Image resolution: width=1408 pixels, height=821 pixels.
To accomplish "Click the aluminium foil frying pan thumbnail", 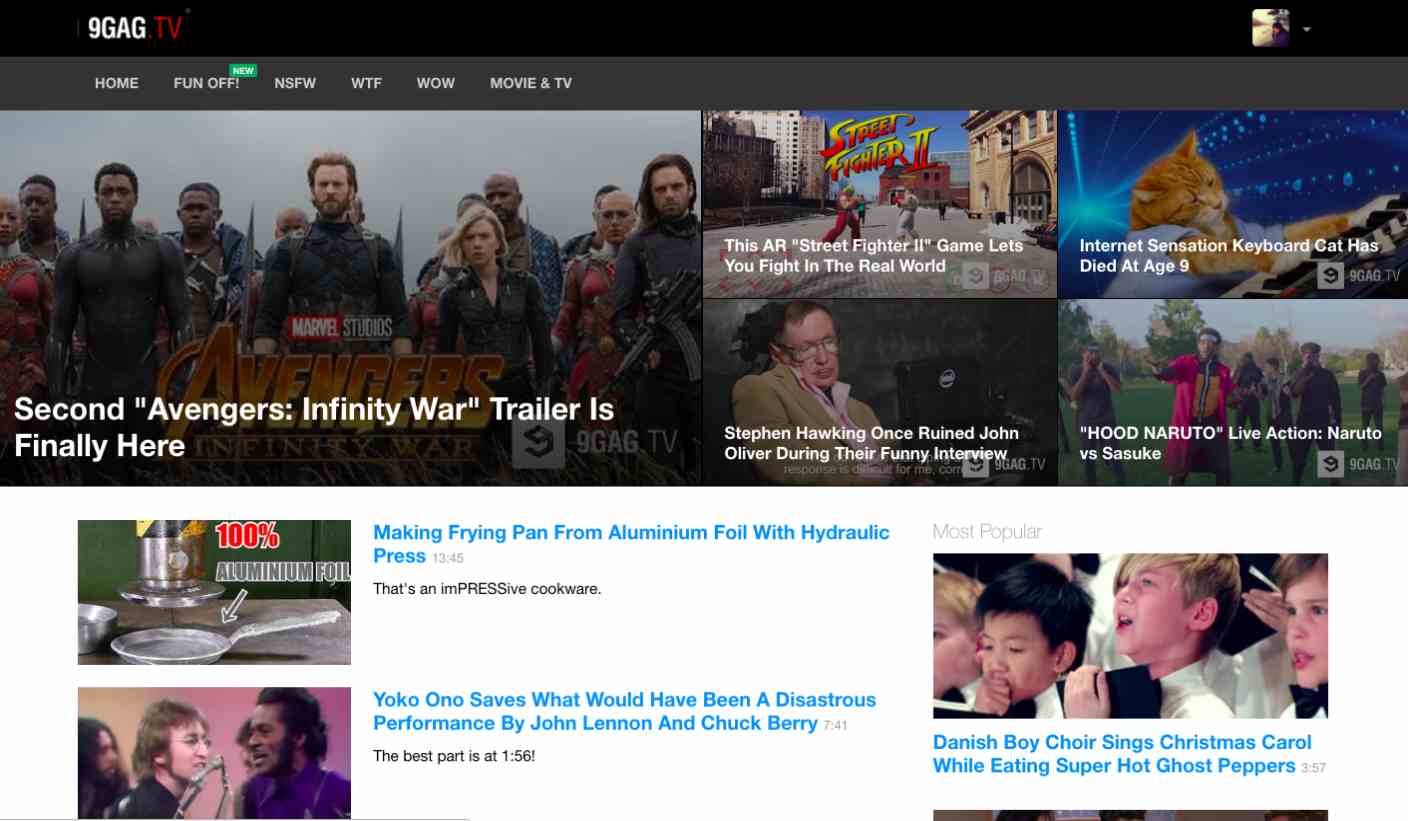I will (214, 592).
